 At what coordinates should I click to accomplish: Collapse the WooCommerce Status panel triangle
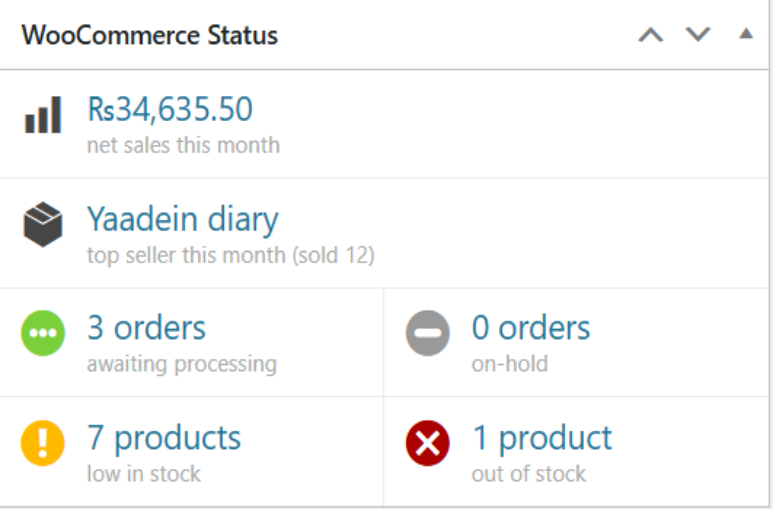click(745, 34)
